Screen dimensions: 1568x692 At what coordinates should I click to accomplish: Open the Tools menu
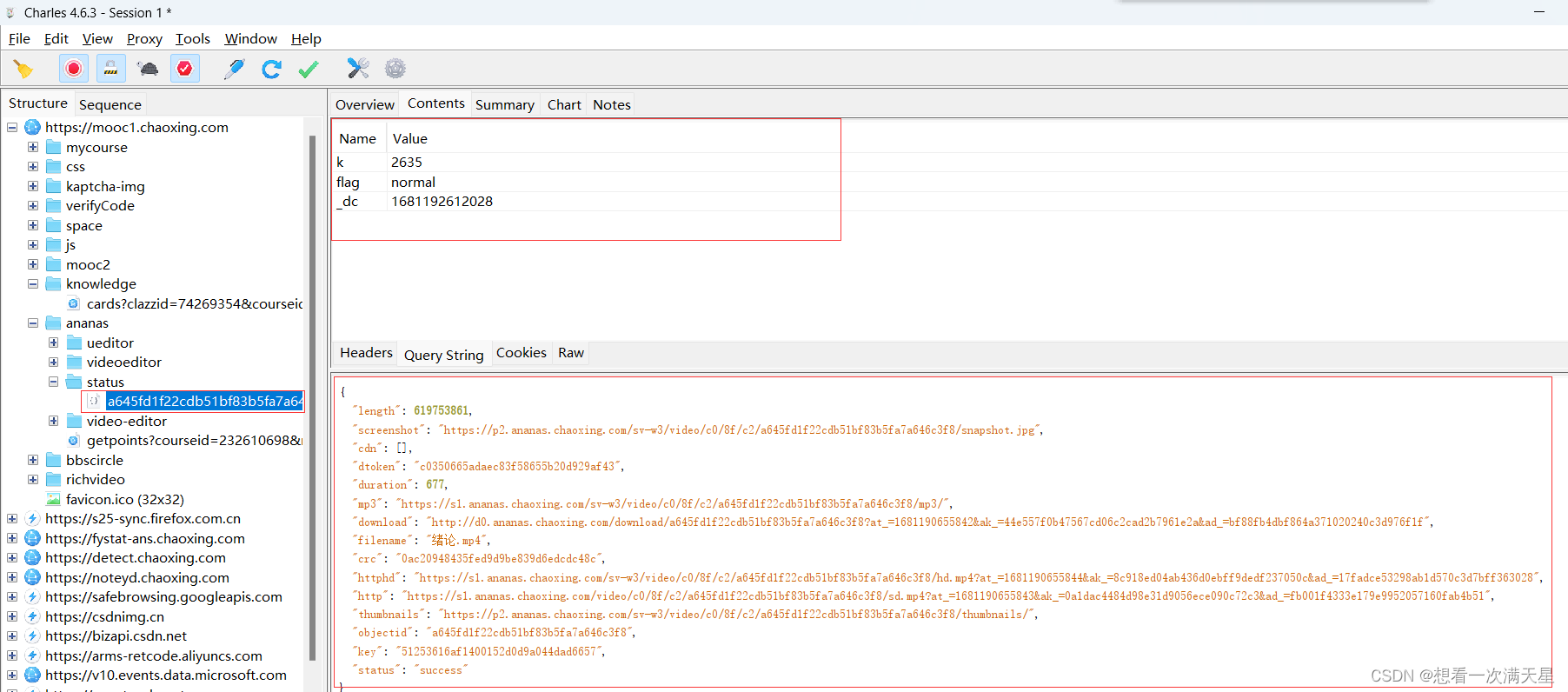click(x=193, y=38)
